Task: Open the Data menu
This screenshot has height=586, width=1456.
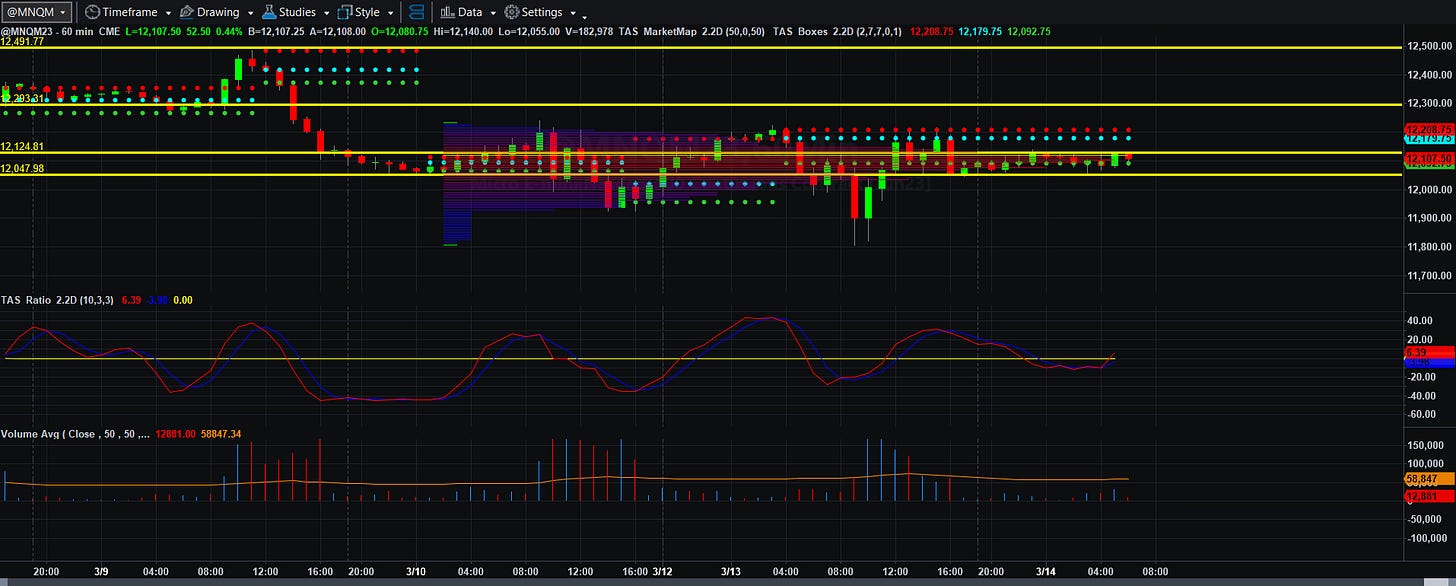Action: [470, 12]
